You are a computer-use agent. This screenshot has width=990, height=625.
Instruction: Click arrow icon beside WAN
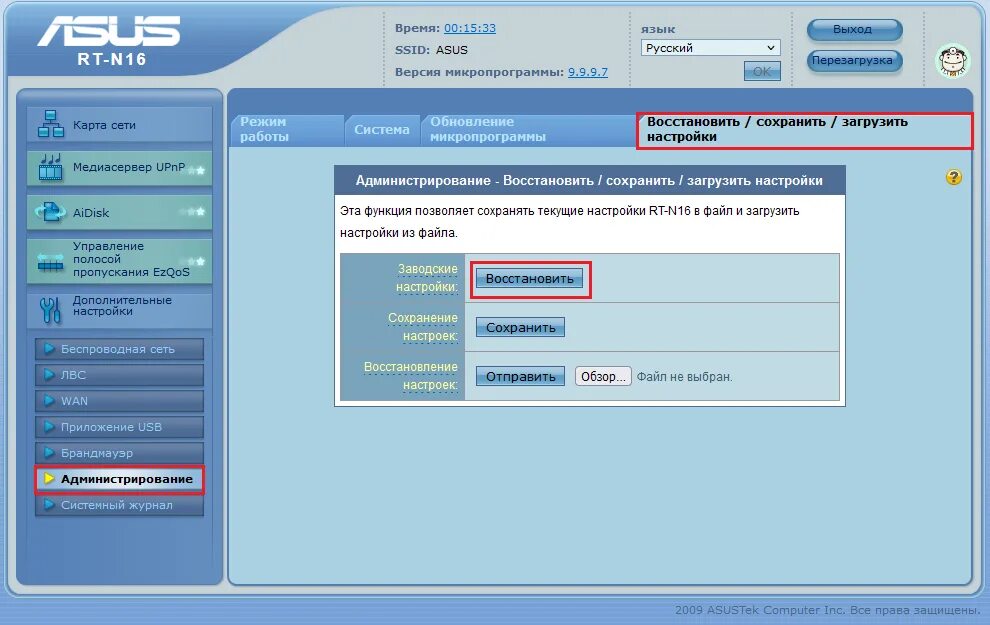coord(49,400)
